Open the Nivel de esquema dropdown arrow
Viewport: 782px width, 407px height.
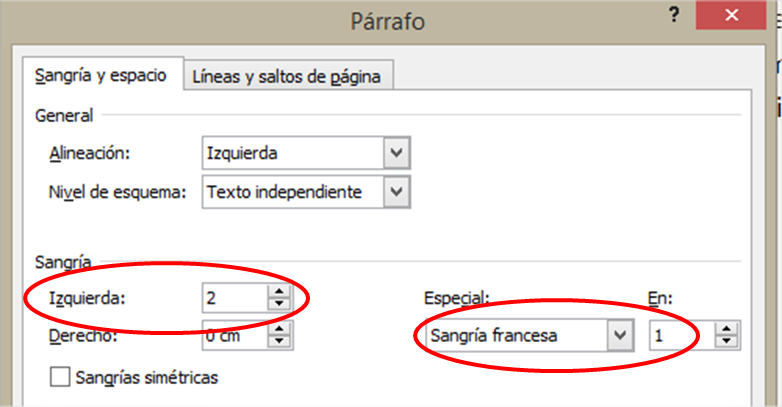point(398,192)
